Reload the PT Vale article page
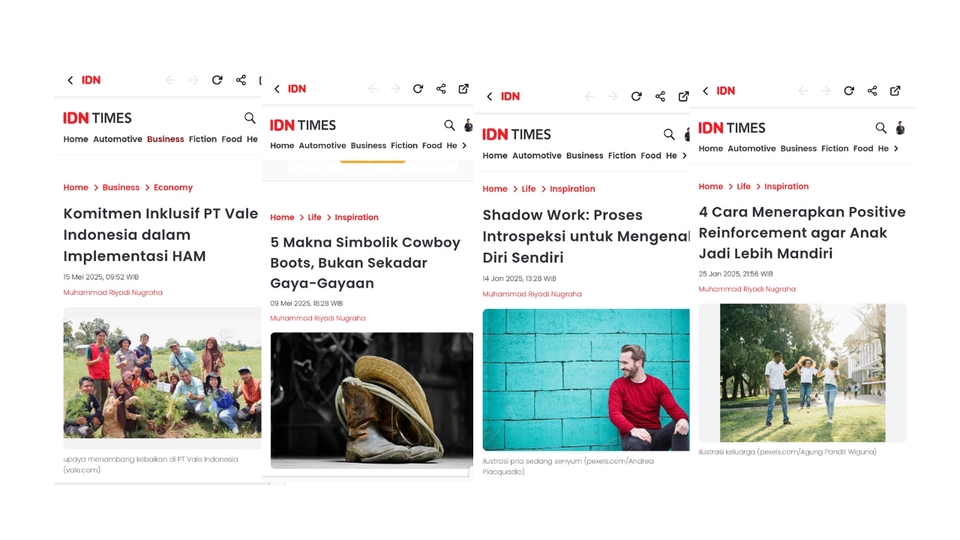The image size is (960, 540). 217,80
